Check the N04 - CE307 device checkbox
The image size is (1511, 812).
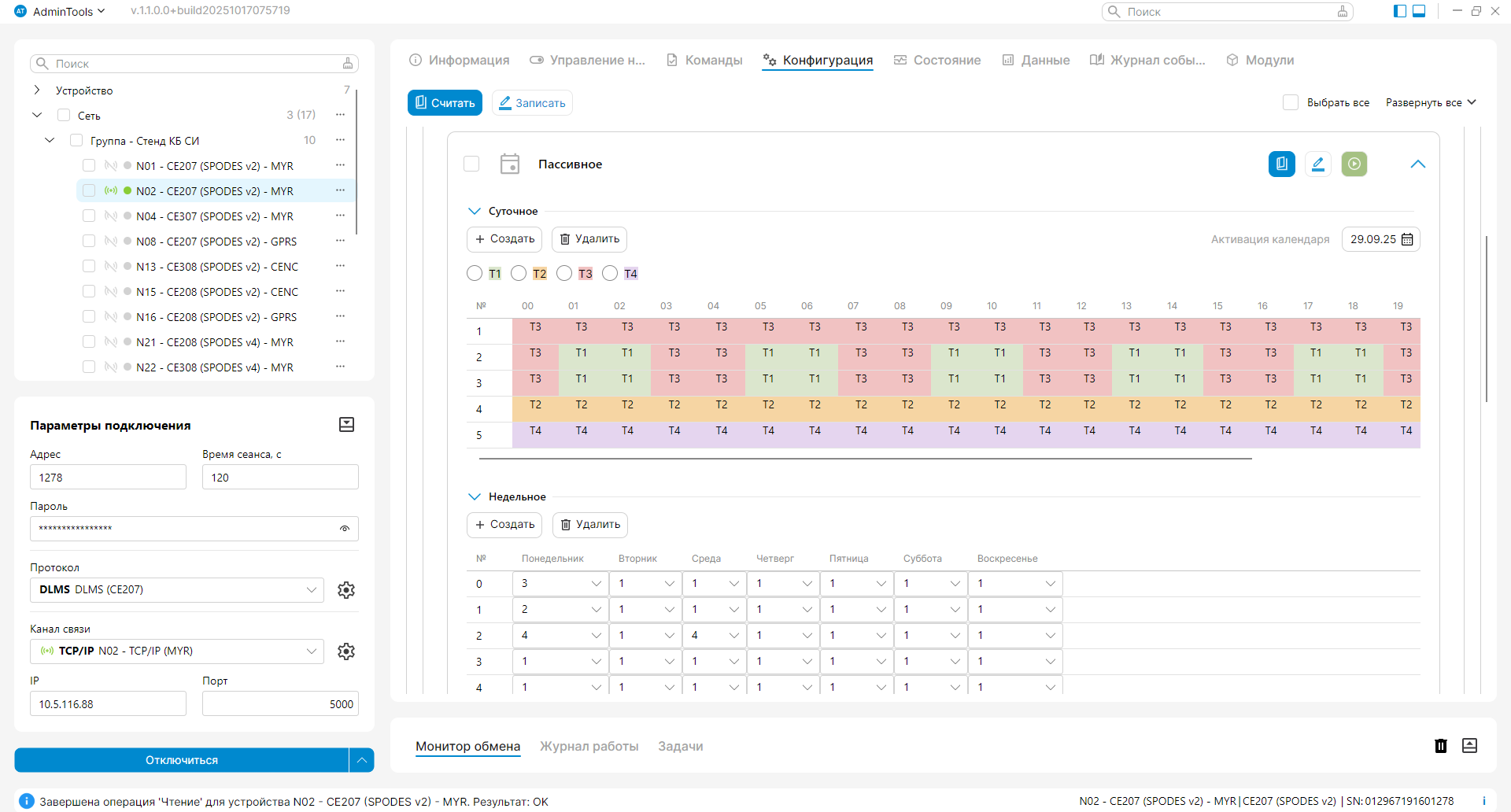click(x=89, y=216)
